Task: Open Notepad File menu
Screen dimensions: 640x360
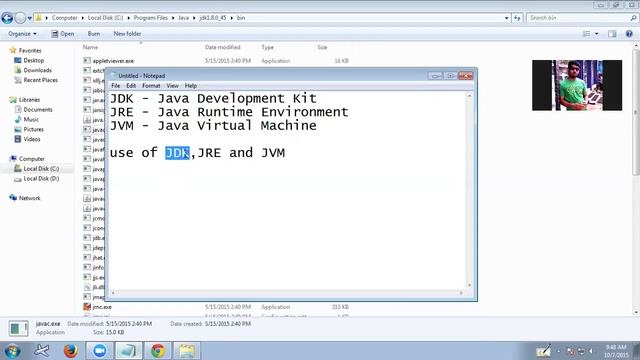Action: pos(116,86)
